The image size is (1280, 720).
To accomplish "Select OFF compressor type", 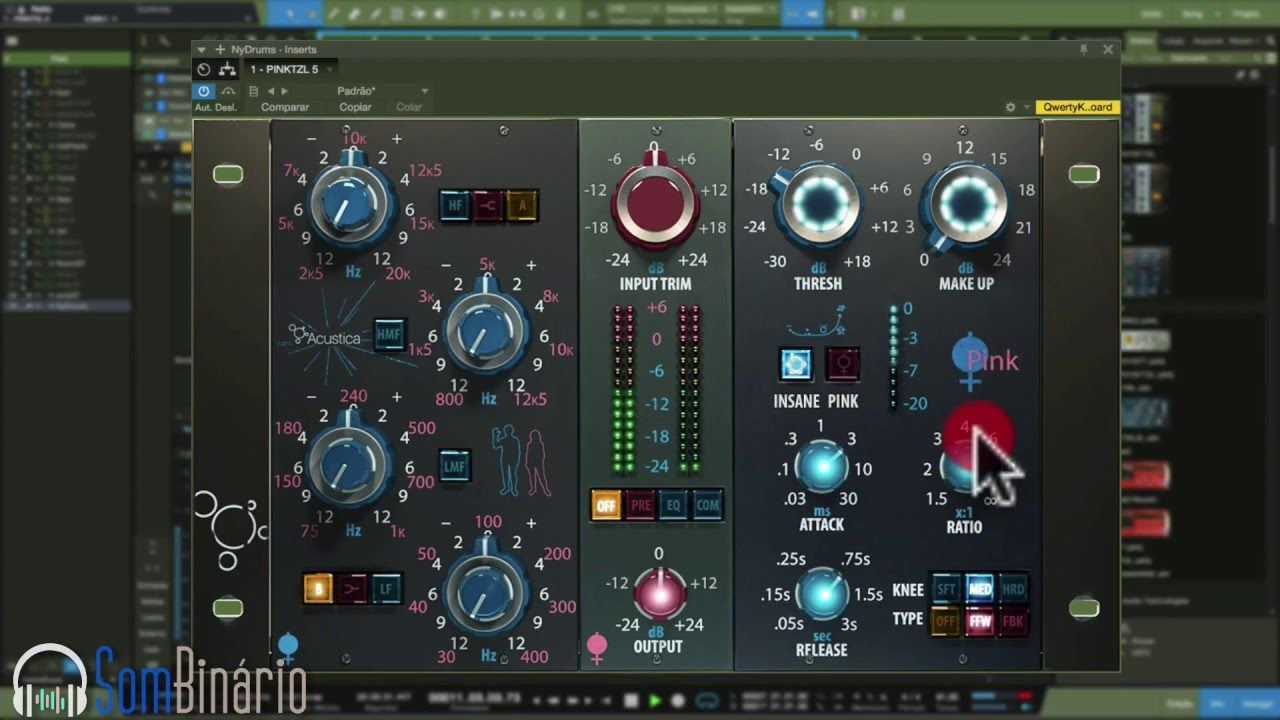I will pos(946,622).
